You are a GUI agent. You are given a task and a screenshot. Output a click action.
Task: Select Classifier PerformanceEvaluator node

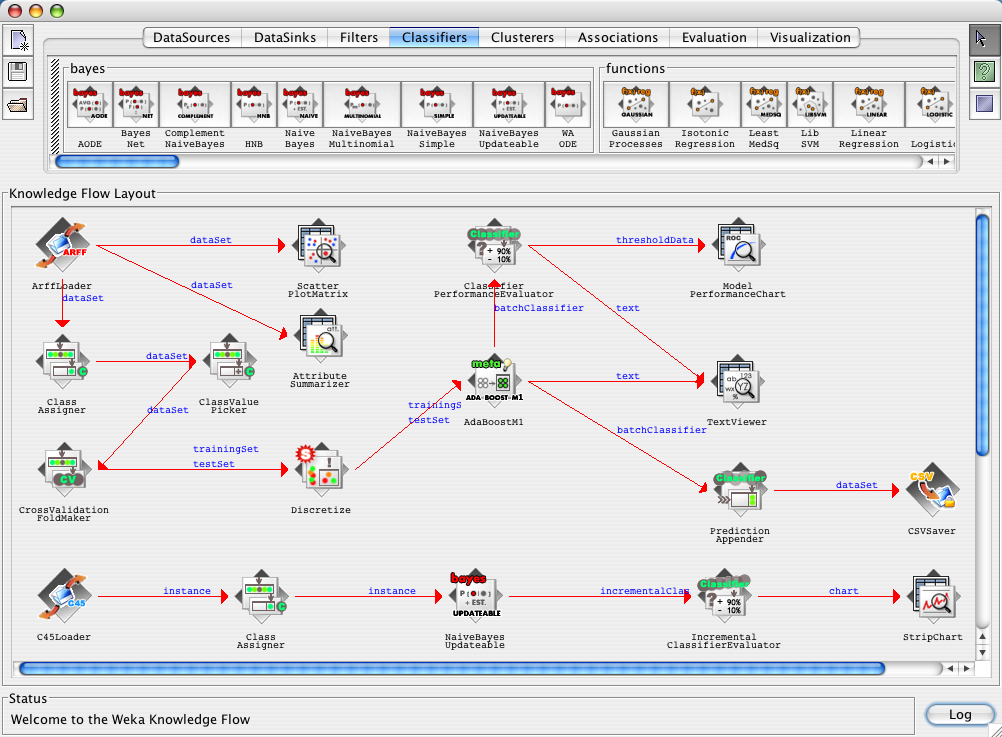[494, 245]
